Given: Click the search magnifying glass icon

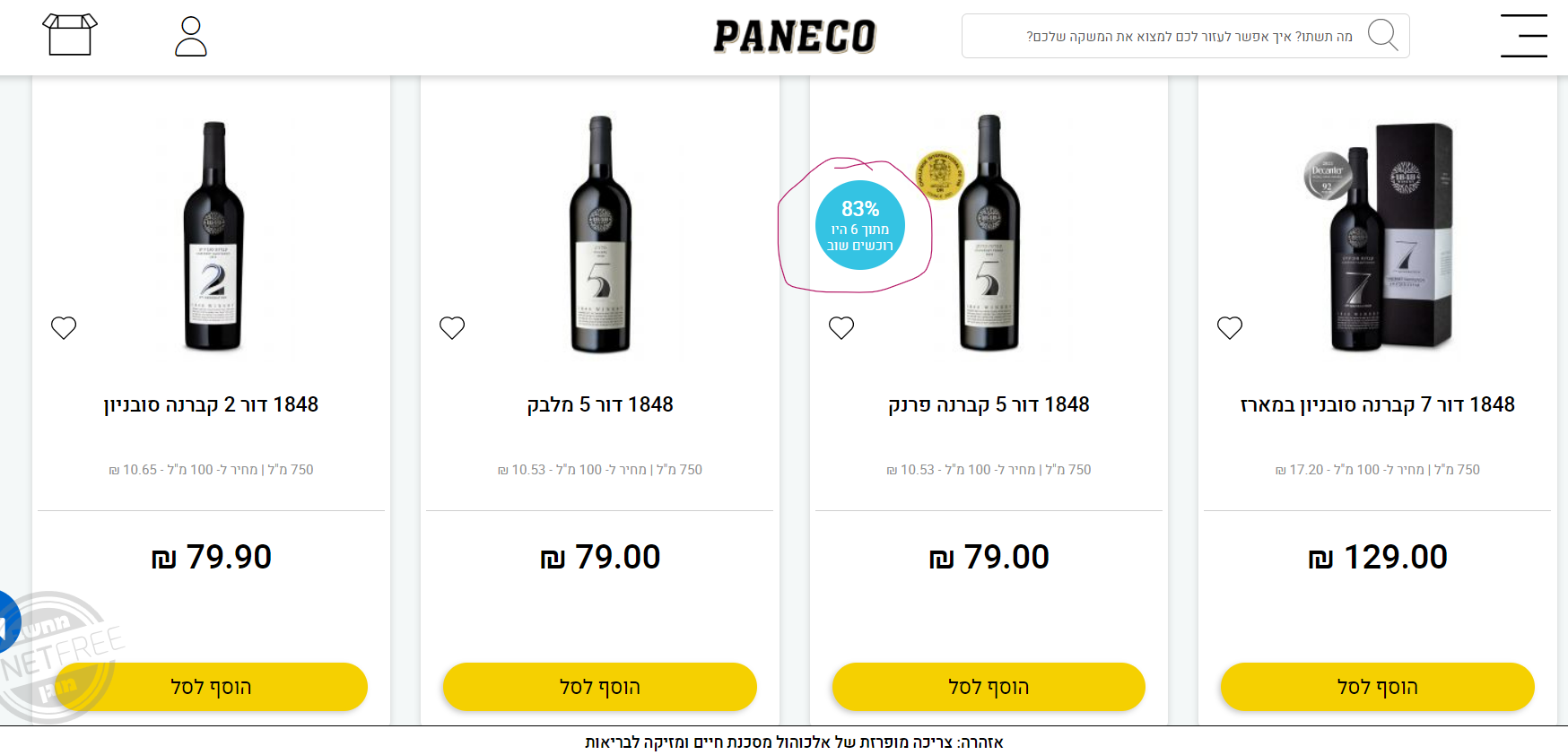Looking at the screenshot, I should [1382, 36].
